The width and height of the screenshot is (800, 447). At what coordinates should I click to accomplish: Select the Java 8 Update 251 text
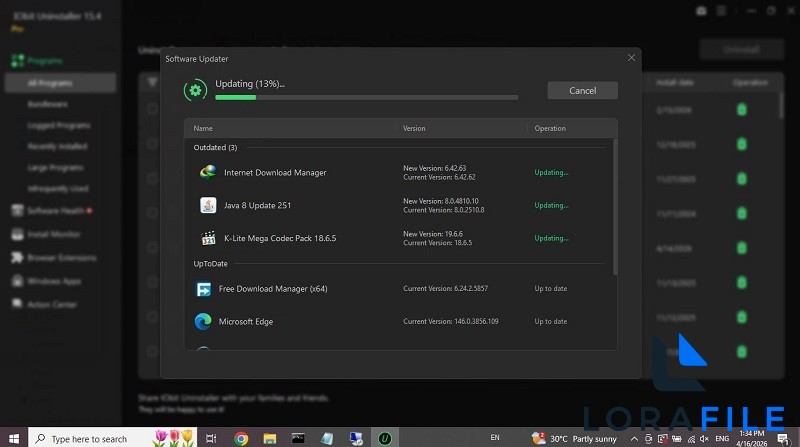(x=257, y=205)
